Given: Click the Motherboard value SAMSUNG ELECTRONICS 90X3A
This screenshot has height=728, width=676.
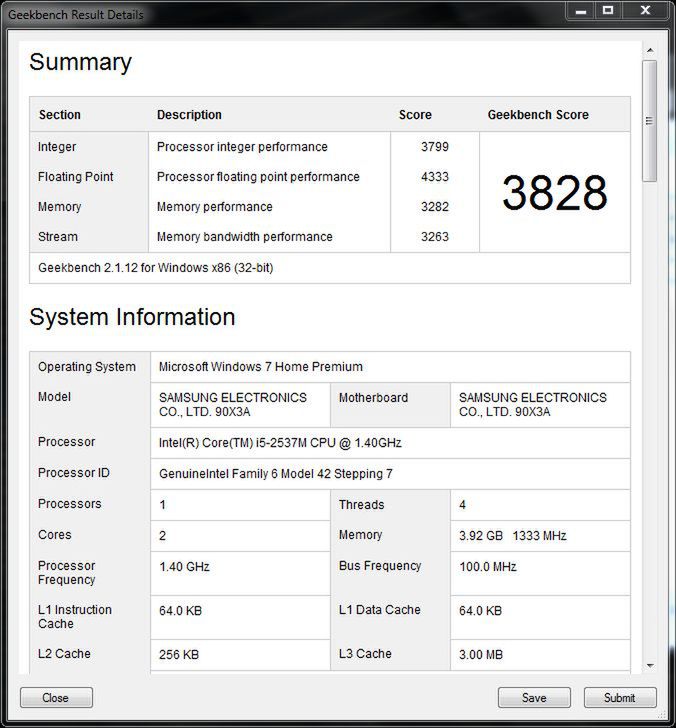Looking at the screenshot, I should (533, 404).
